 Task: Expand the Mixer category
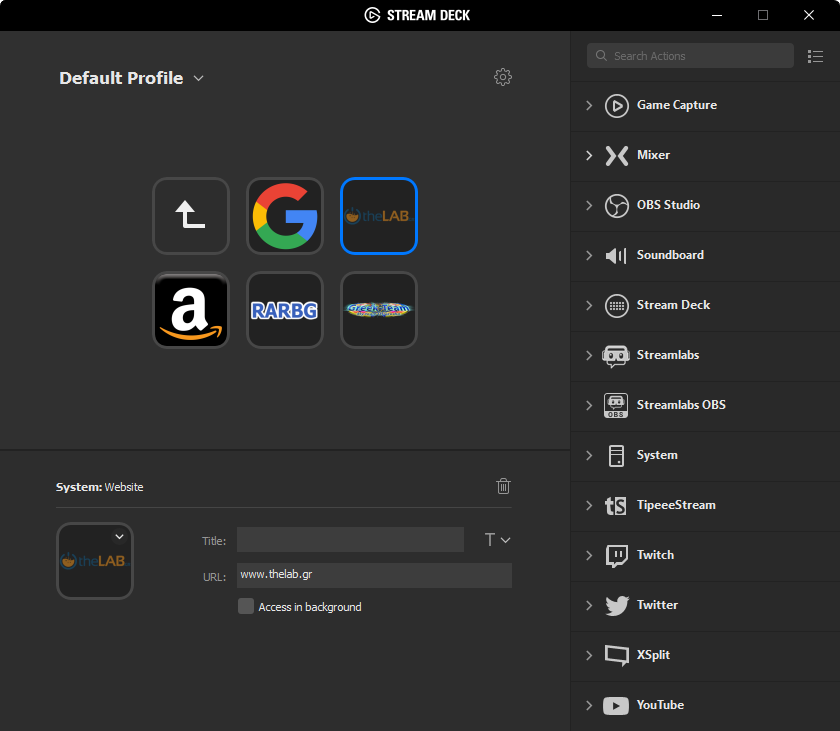589,156
